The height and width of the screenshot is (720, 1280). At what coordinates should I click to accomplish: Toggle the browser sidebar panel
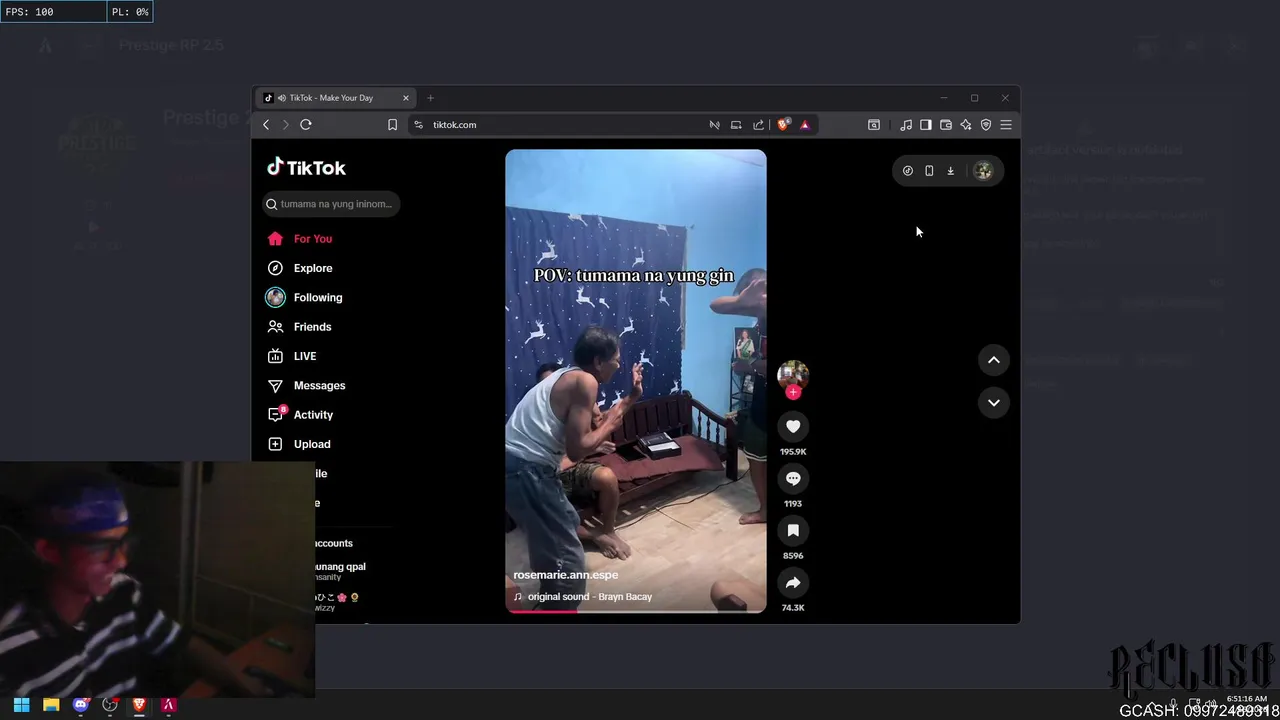926,125
